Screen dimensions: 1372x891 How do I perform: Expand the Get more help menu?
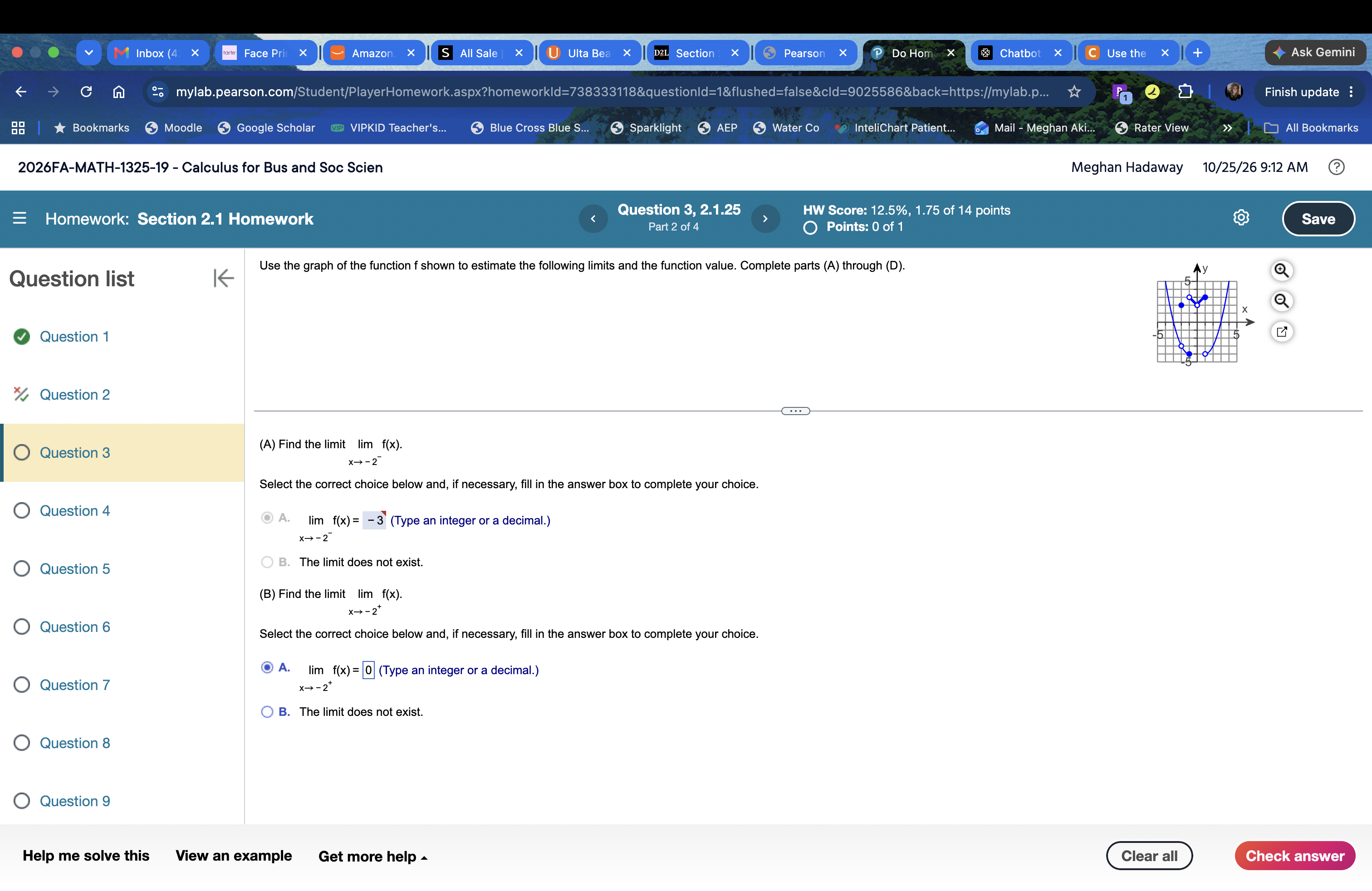[373, 857]
